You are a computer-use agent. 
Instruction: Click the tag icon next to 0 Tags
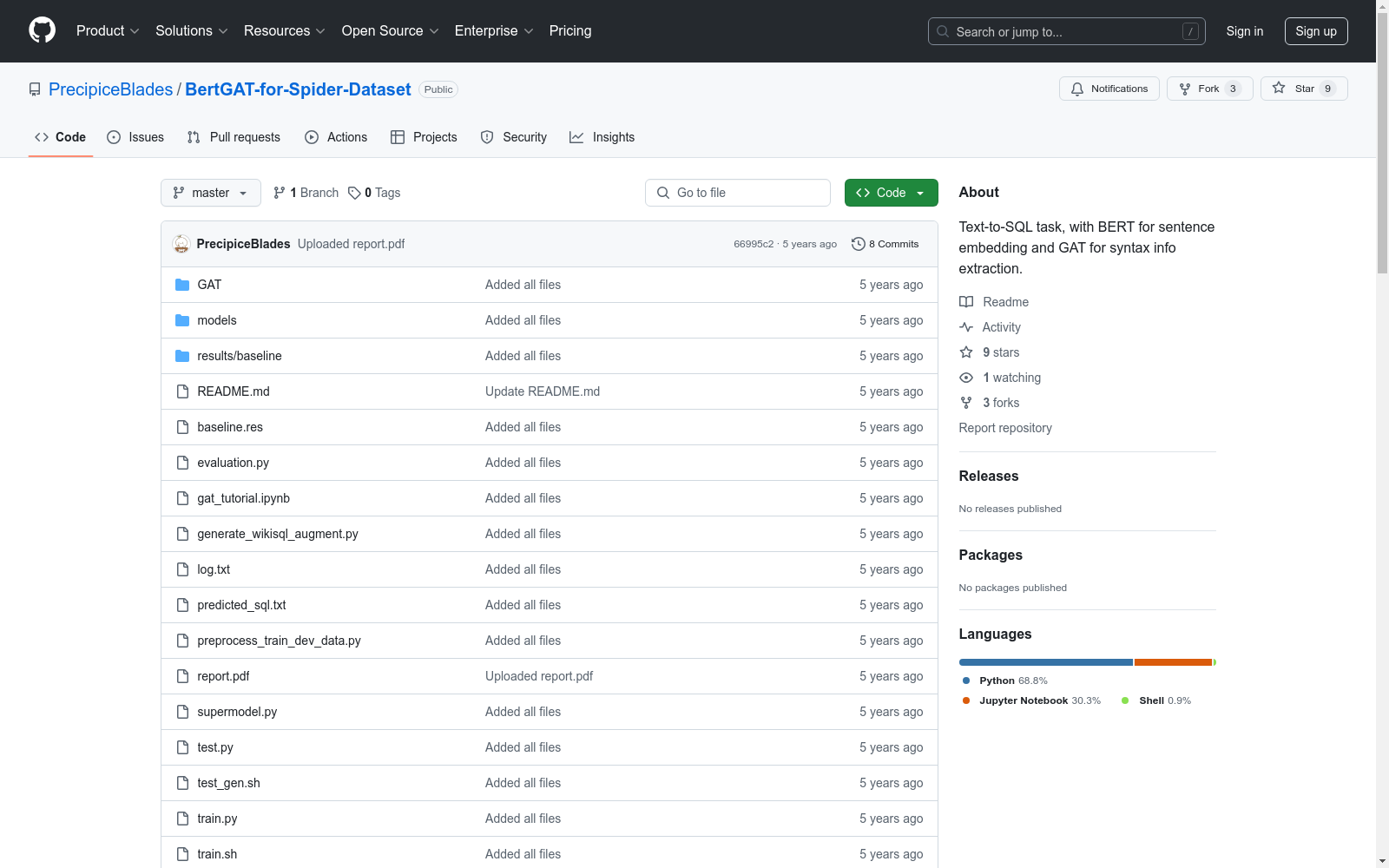click(354, 193)
